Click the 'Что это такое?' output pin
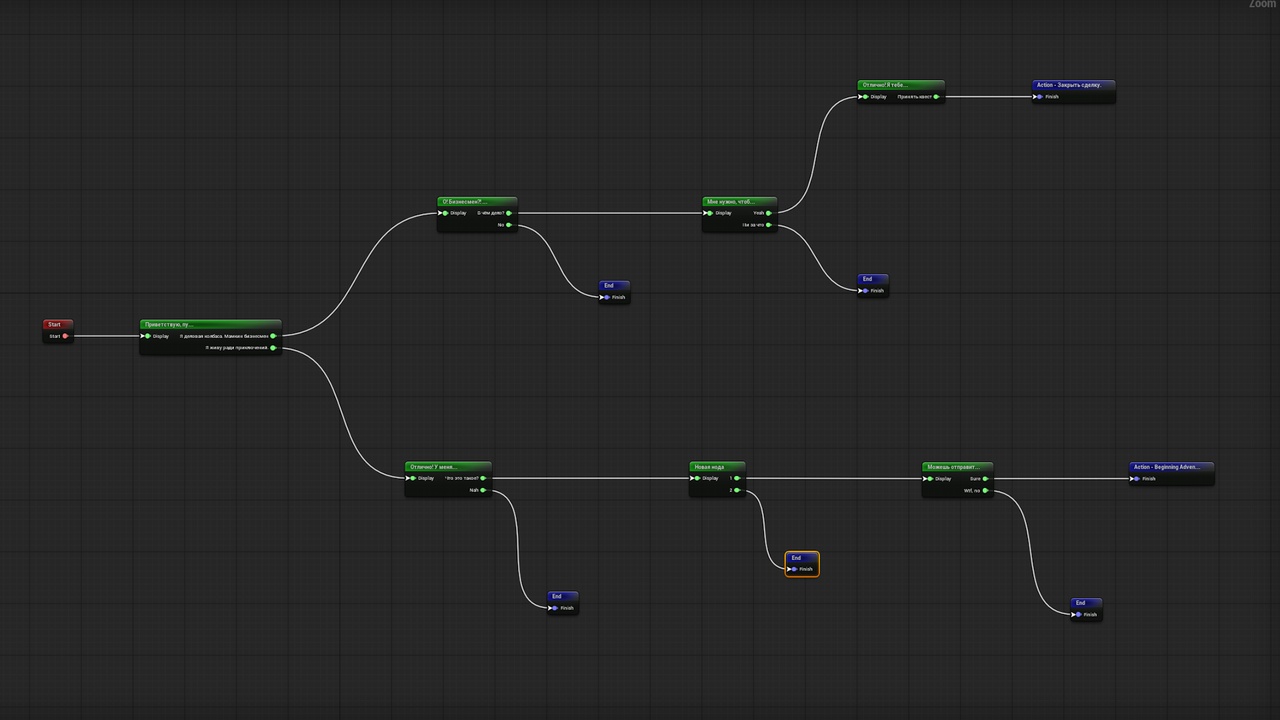Viewport: 1280px width, 720px height. tap(483, 478)
